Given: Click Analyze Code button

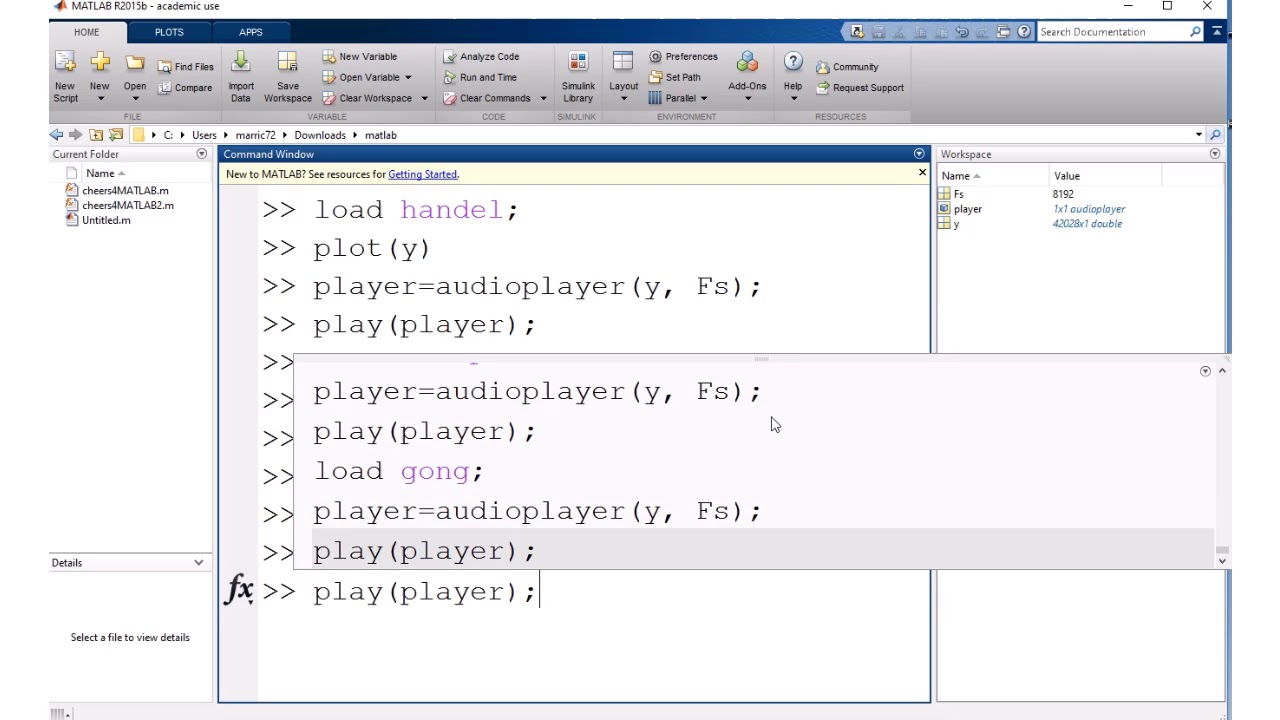Looking at the screenshot, I should tap(481, 57).
